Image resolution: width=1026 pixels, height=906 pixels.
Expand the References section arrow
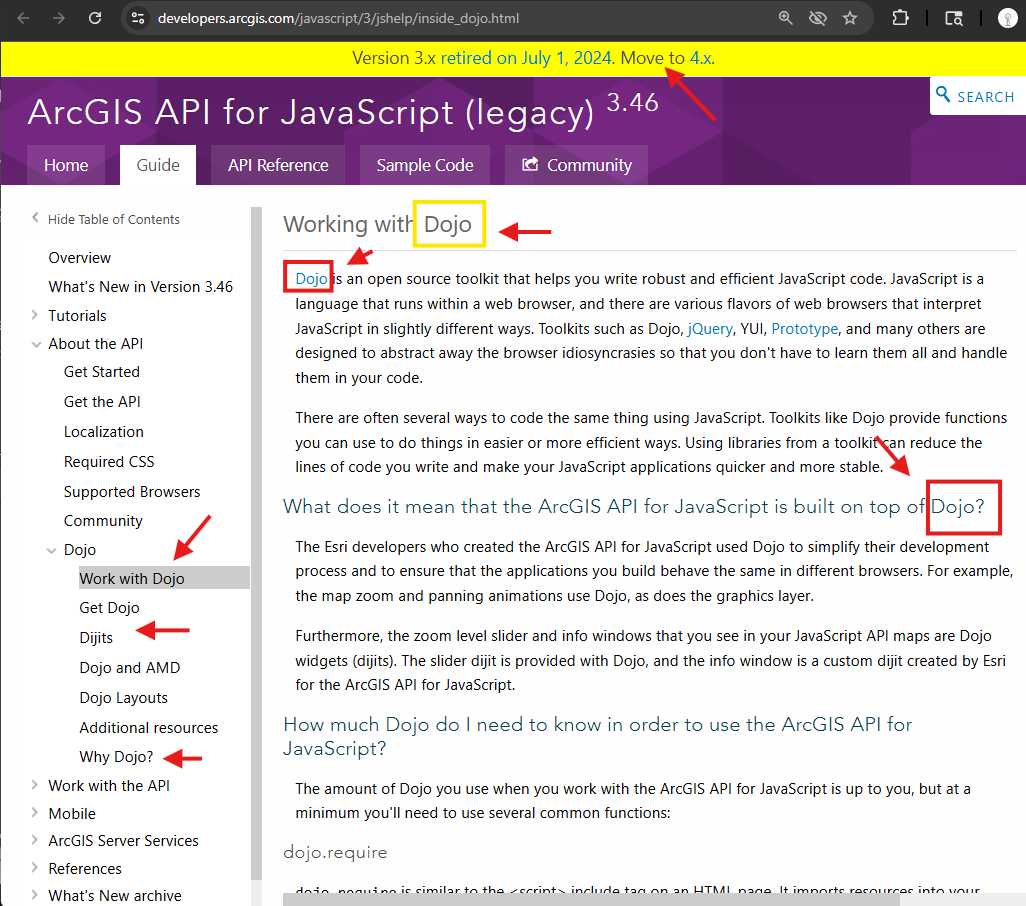[35, 867]
